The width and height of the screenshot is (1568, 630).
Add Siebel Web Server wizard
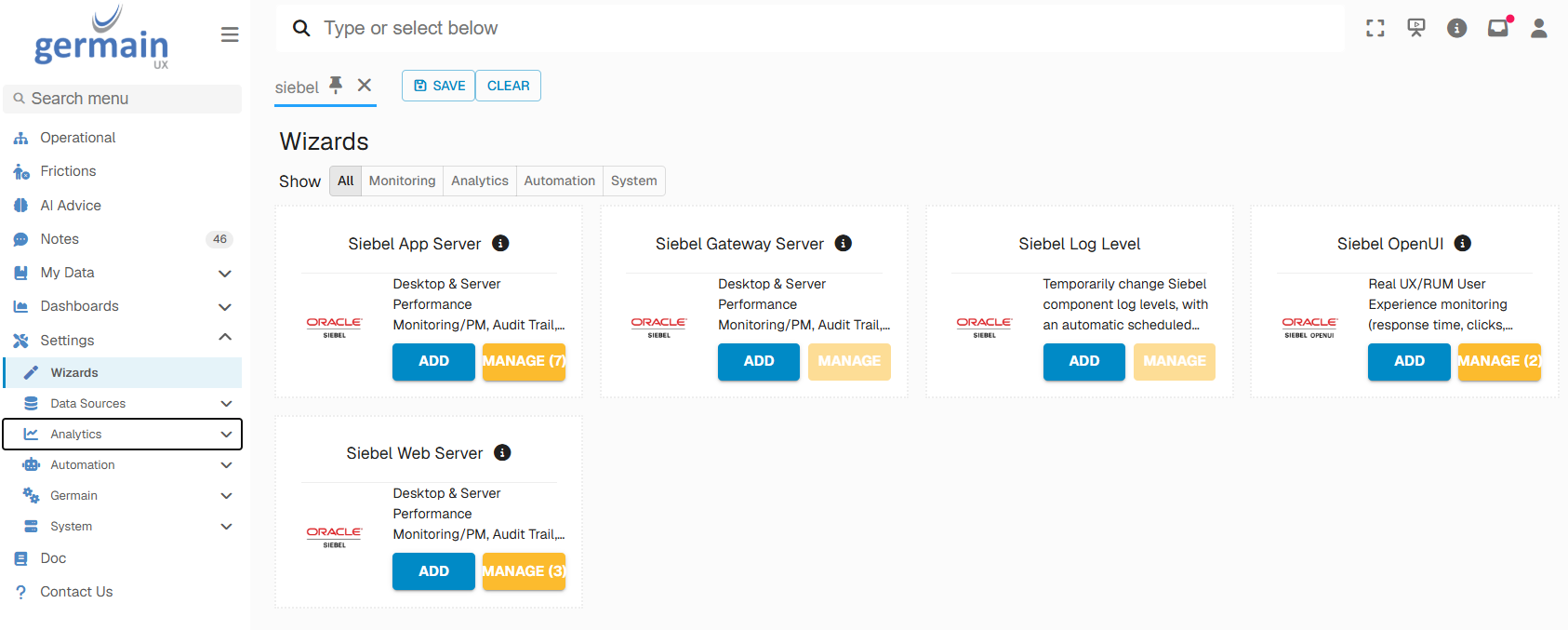point(433,571)
